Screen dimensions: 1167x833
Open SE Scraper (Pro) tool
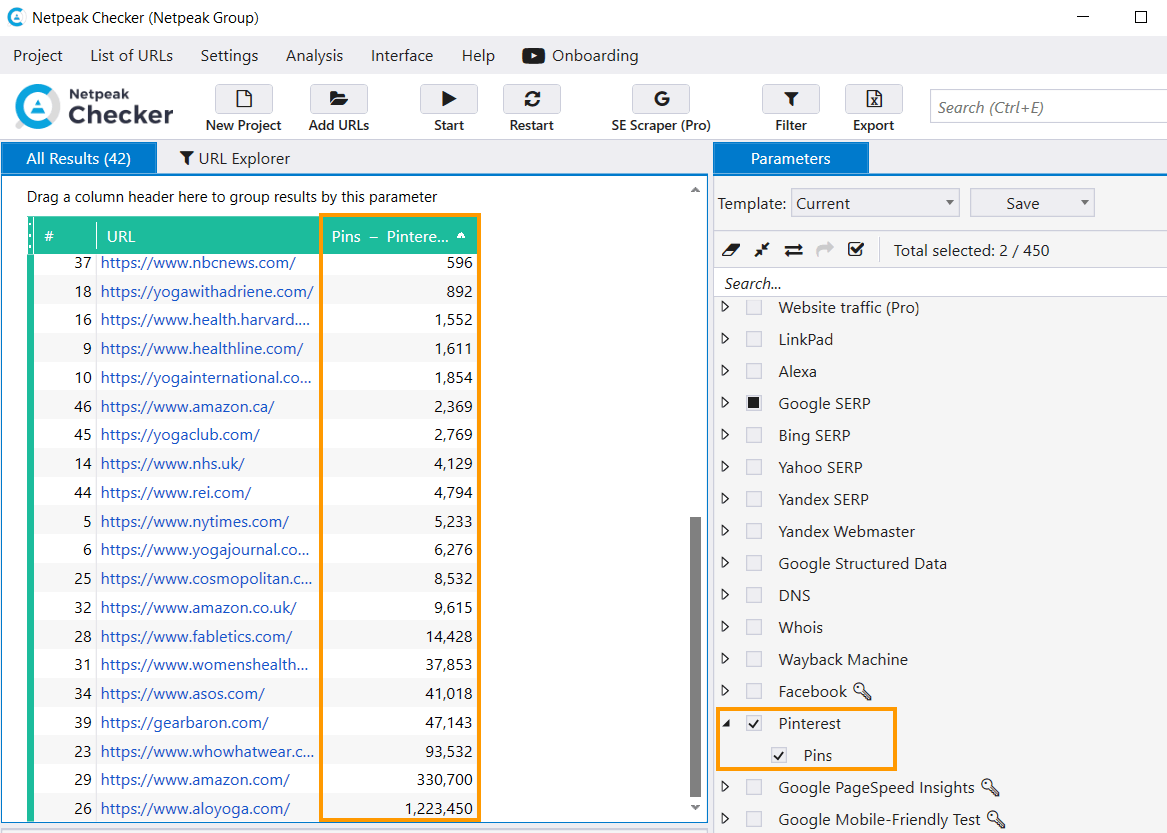pyautogui.click(x=661, y=99)
